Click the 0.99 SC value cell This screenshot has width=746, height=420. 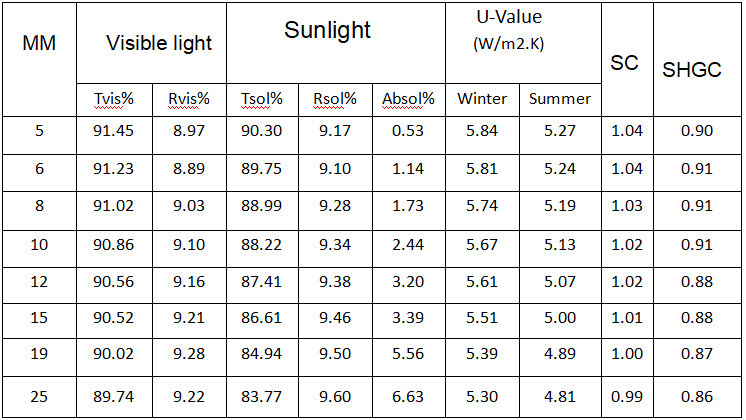coord(627,397)
